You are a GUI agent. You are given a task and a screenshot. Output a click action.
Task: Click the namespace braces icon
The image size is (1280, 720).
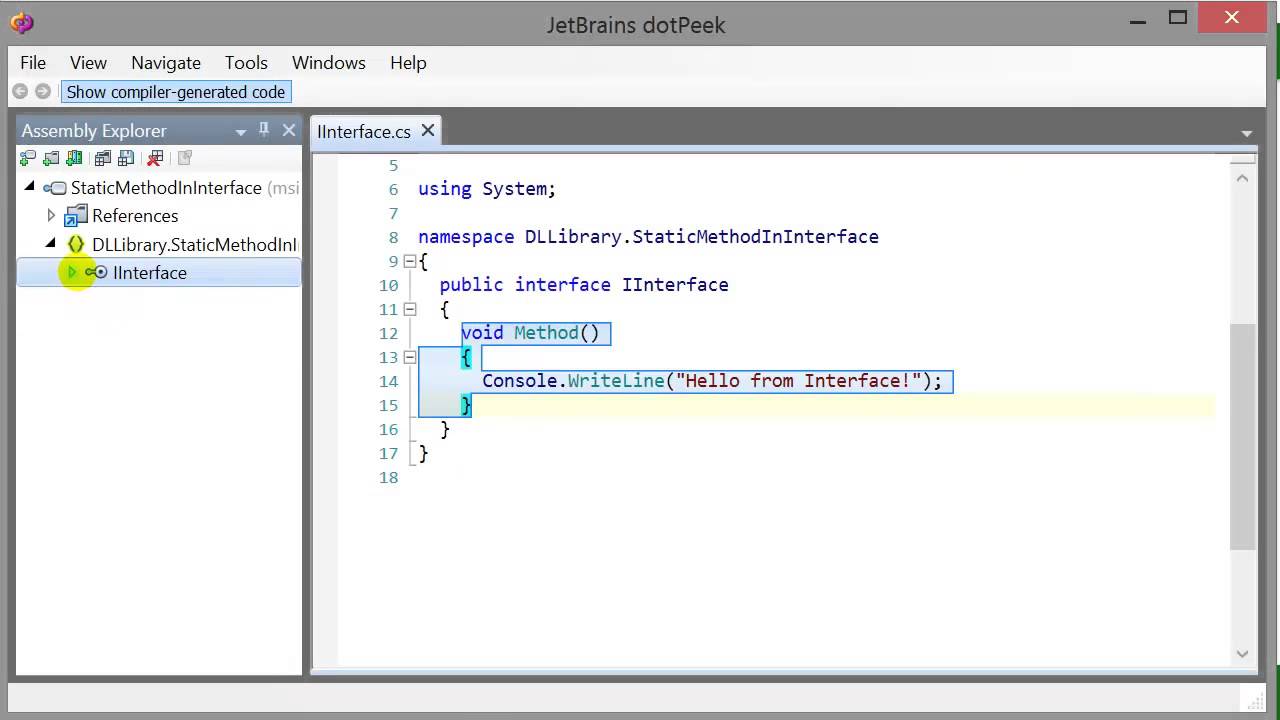click(x=76, y=244)
